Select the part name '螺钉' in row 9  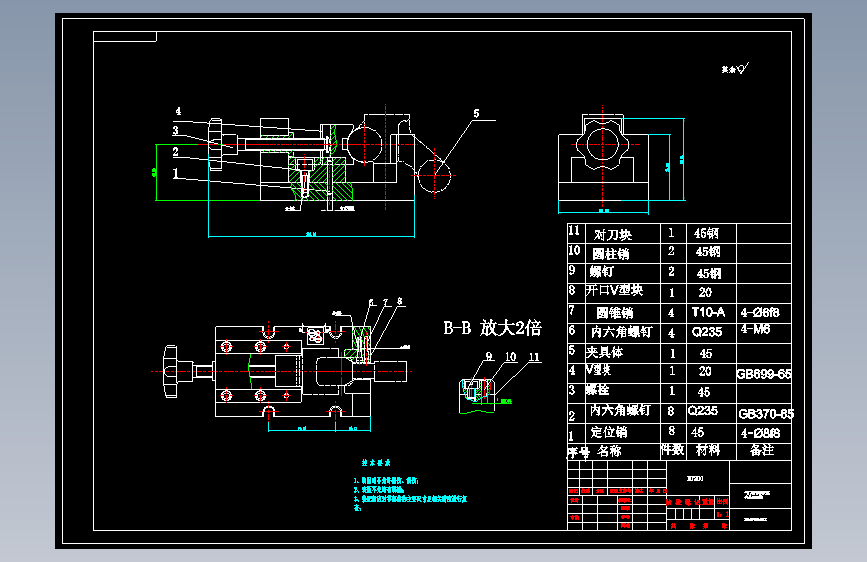(x=601, y=272)
